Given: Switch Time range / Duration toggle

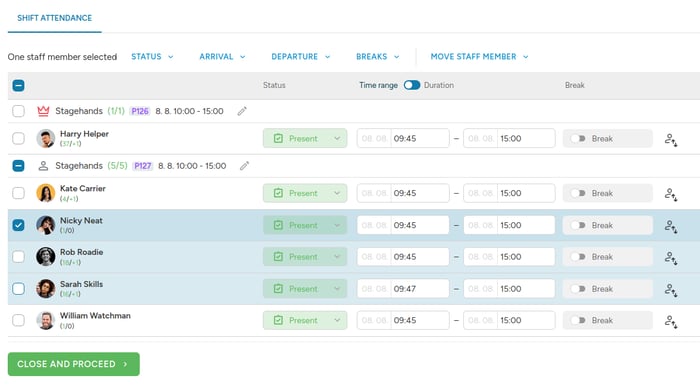Looking at the screenshot, I should pos(412,85).
